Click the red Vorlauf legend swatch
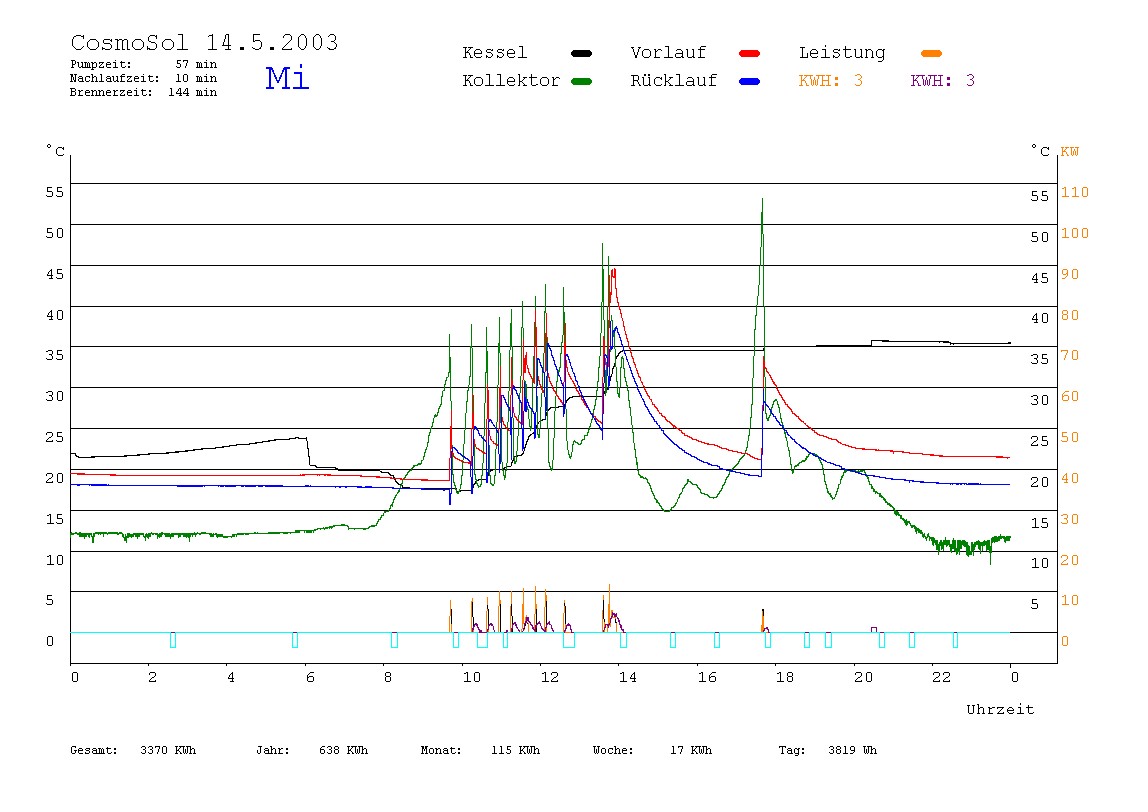Viewport: 1148px width, 812px height. tap(750, 53)
